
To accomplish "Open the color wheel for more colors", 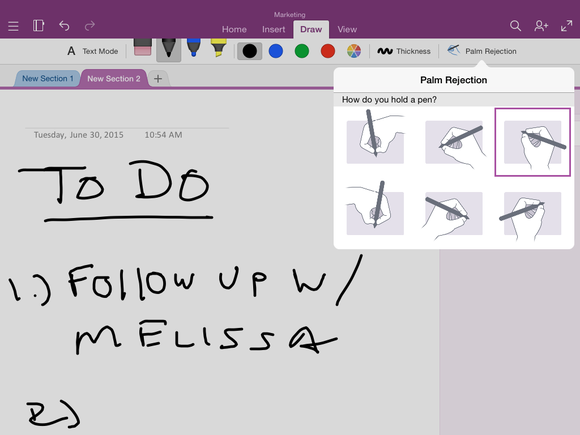I will (354, 51).
